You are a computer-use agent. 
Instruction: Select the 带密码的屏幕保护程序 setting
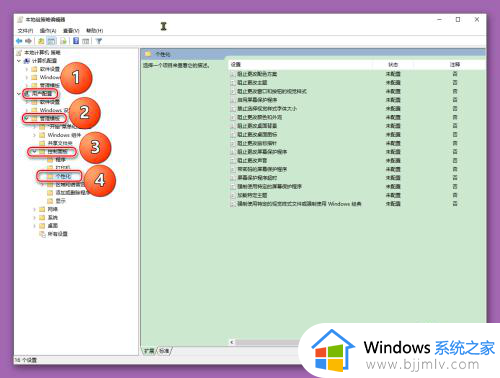click(262, 169)
